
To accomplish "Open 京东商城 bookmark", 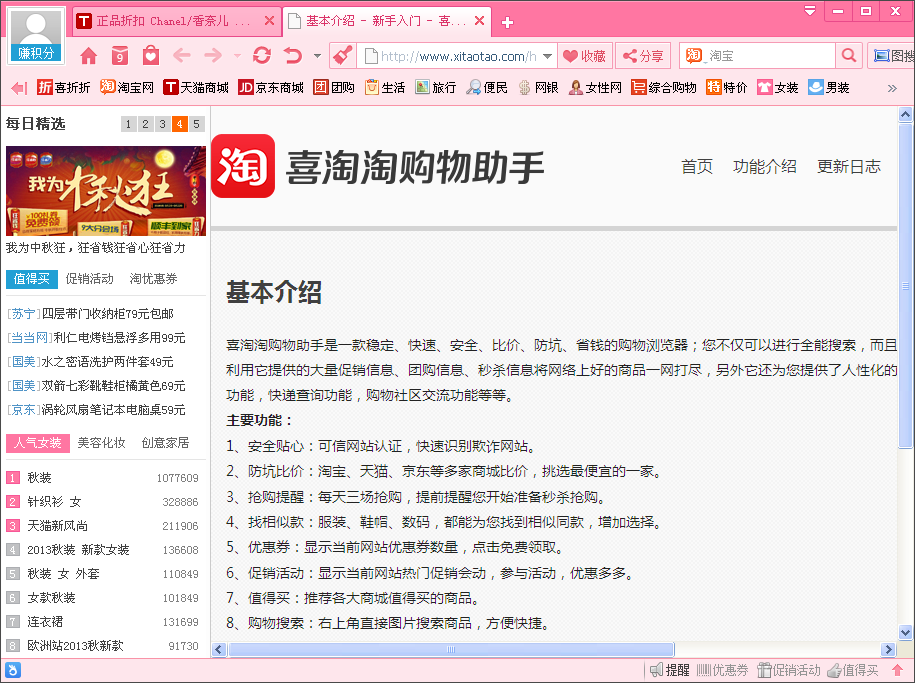I will click(271, 88).
